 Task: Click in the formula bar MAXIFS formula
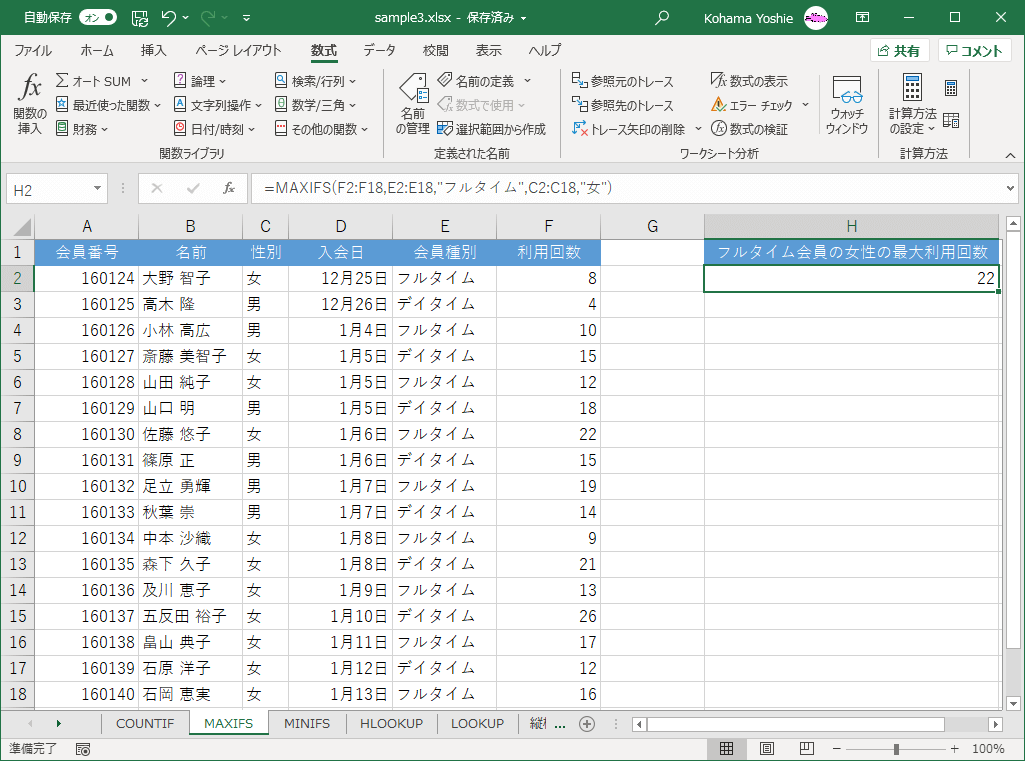click(438, 188)
